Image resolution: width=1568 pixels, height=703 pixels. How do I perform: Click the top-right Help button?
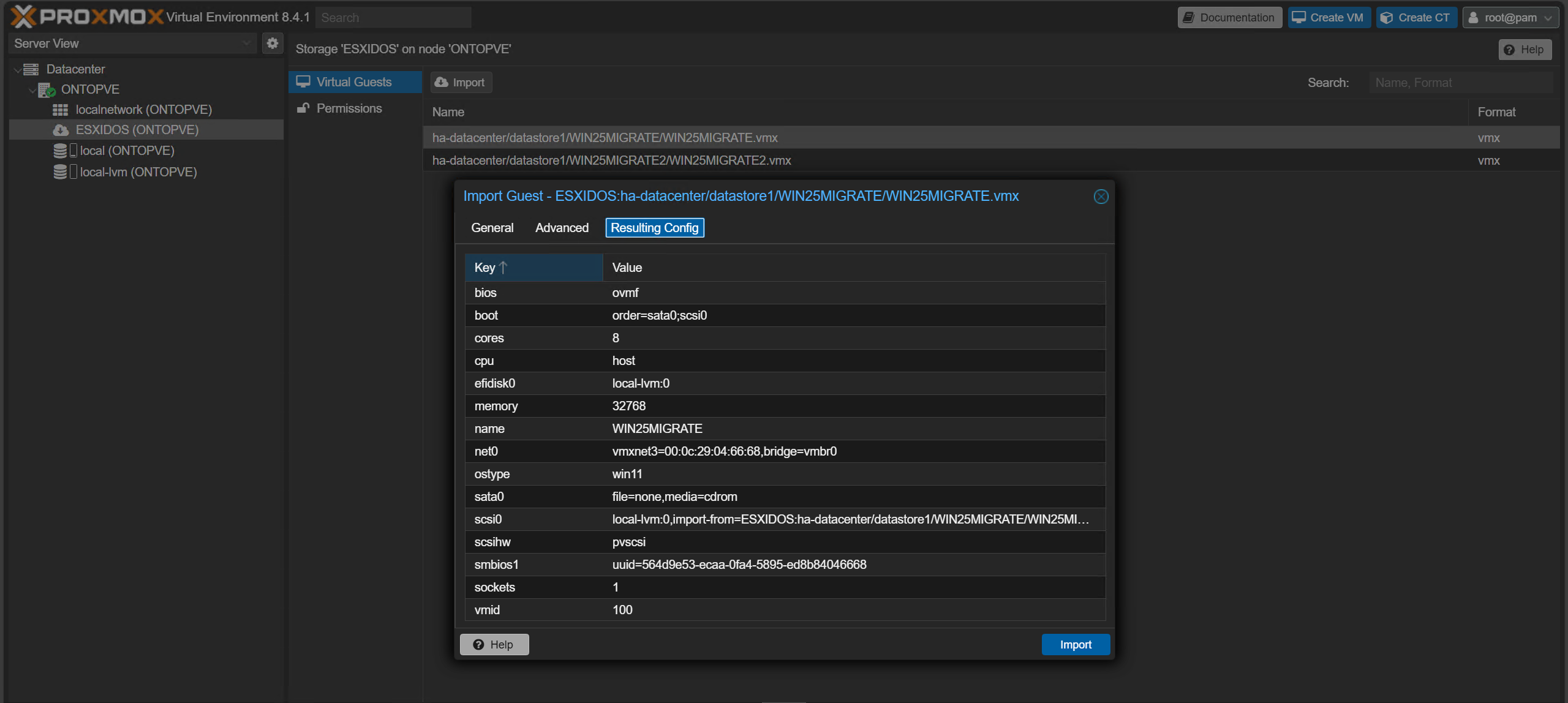point(1525,50)
